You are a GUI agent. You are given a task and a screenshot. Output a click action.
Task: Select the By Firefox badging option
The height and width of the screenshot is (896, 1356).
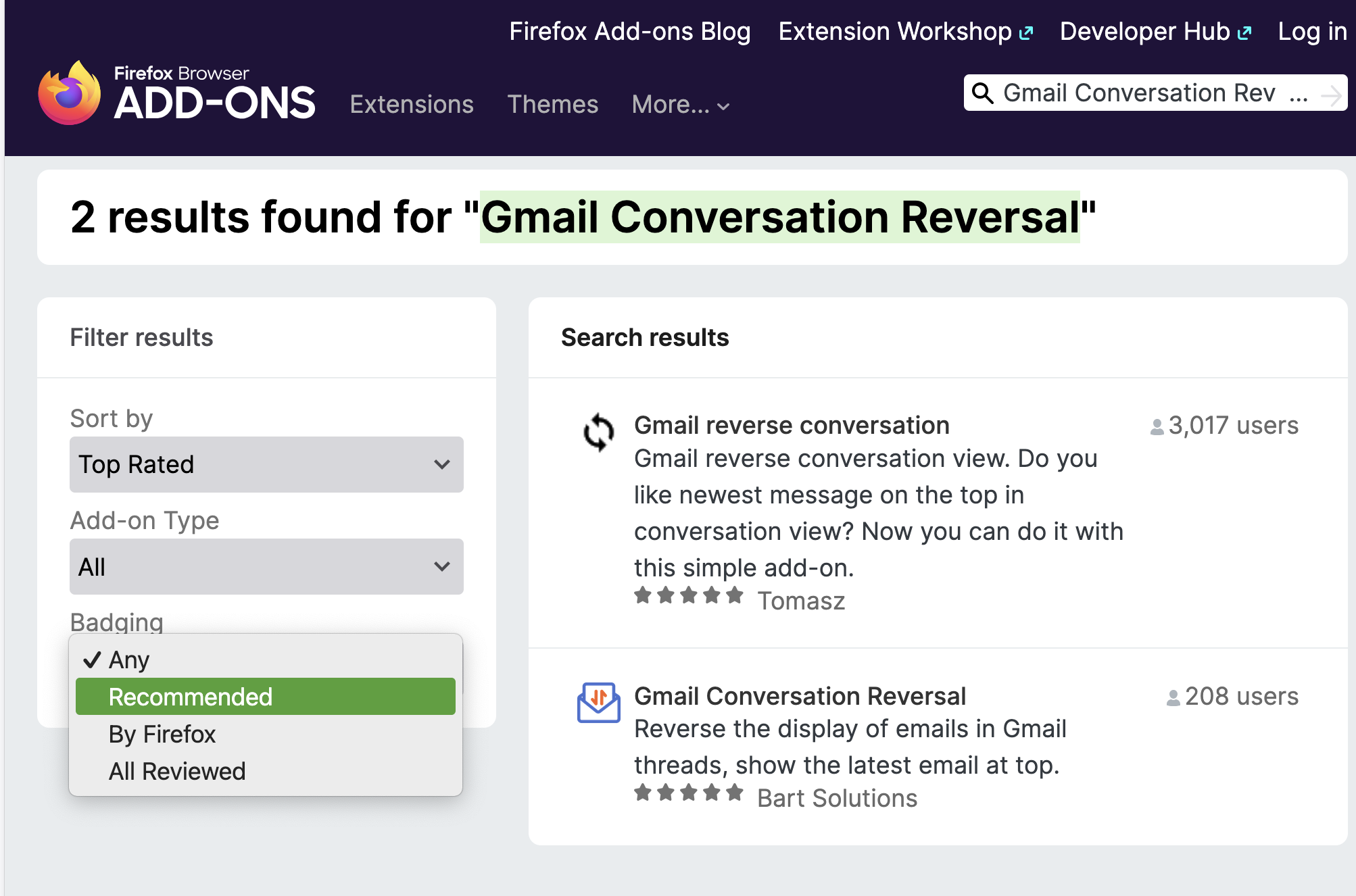click(162, 734)
